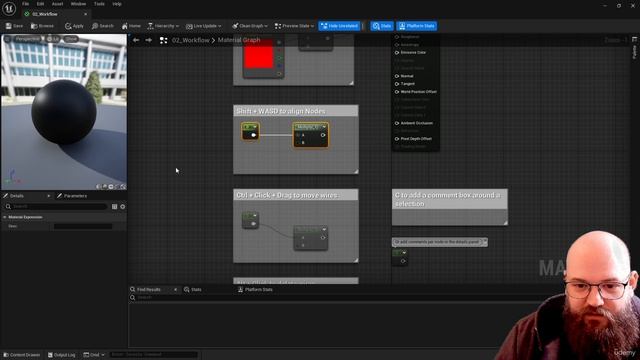Click the 02_Workflow breadcrumb
The image size is (640, 360).
pyautogui.click(x=191, y=40)
